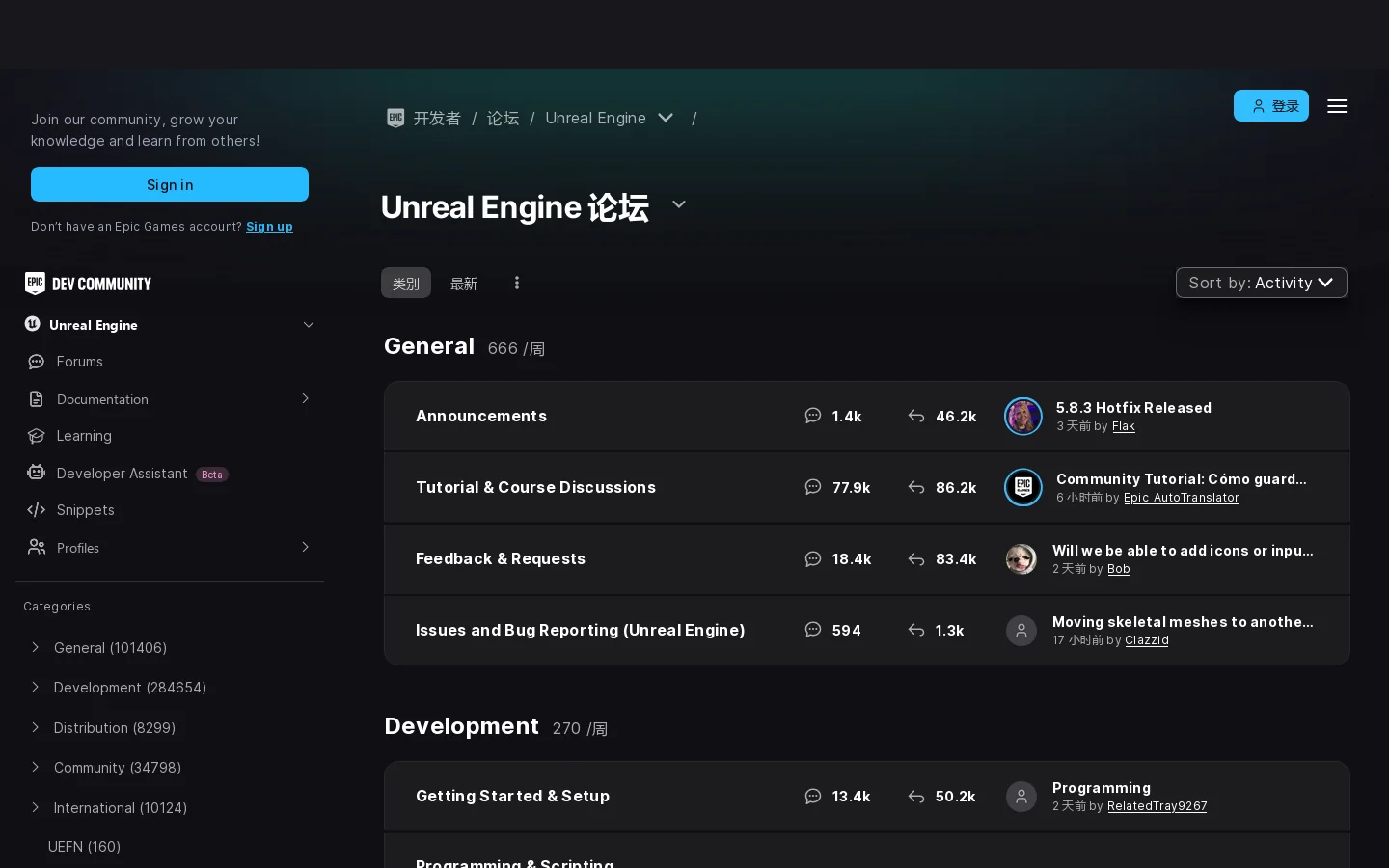Expand the Documentation submenu chevron
This screenshot has width=1389, height=868.
[306, 399]
